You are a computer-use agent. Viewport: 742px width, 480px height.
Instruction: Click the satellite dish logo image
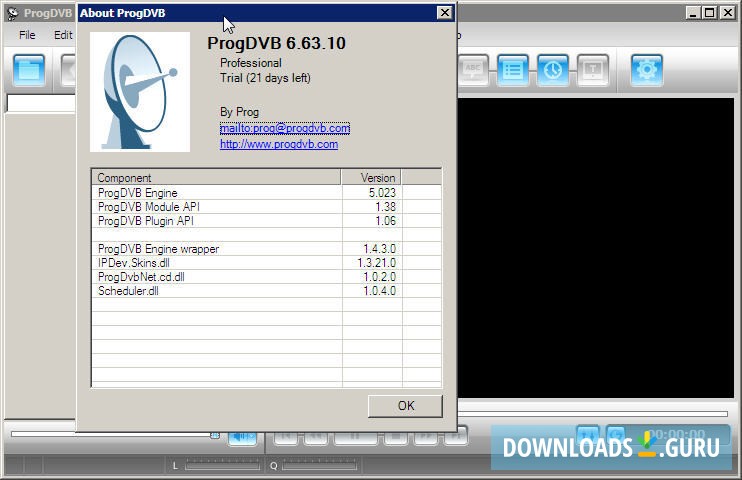[140, 92]
